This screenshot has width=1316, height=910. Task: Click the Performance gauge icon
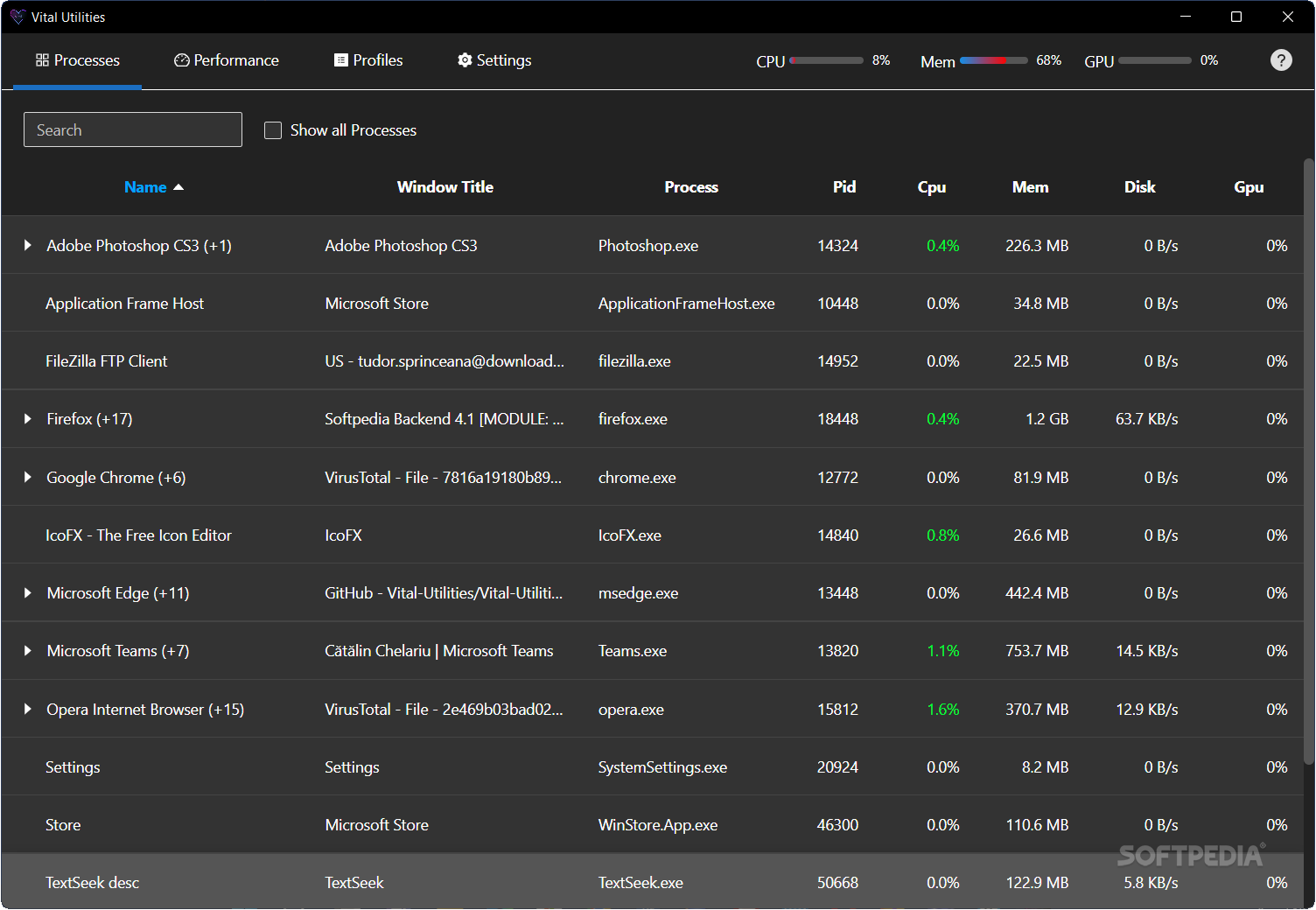click(182, 60)
